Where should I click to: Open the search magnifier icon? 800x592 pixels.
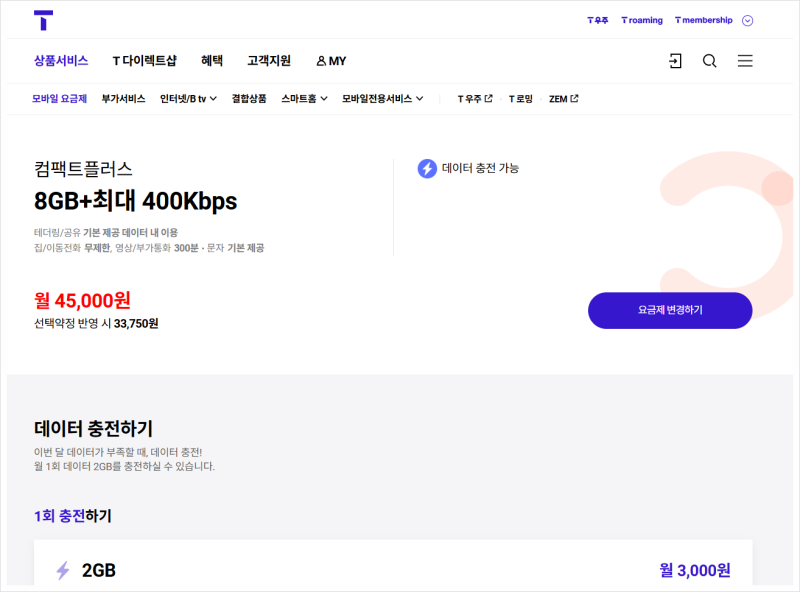pos(709,61)
